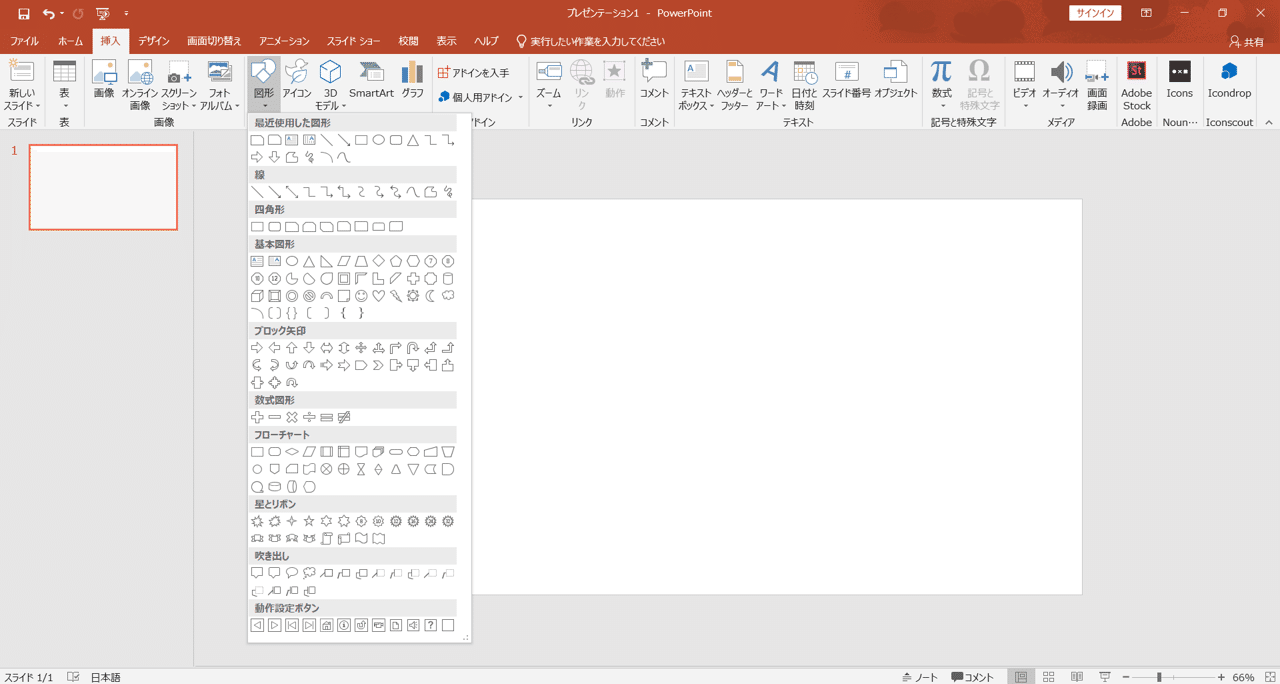Insert a slide number
Image resolution: width=1280 pixels, height=684 pixels.
(x=847, y=85)
